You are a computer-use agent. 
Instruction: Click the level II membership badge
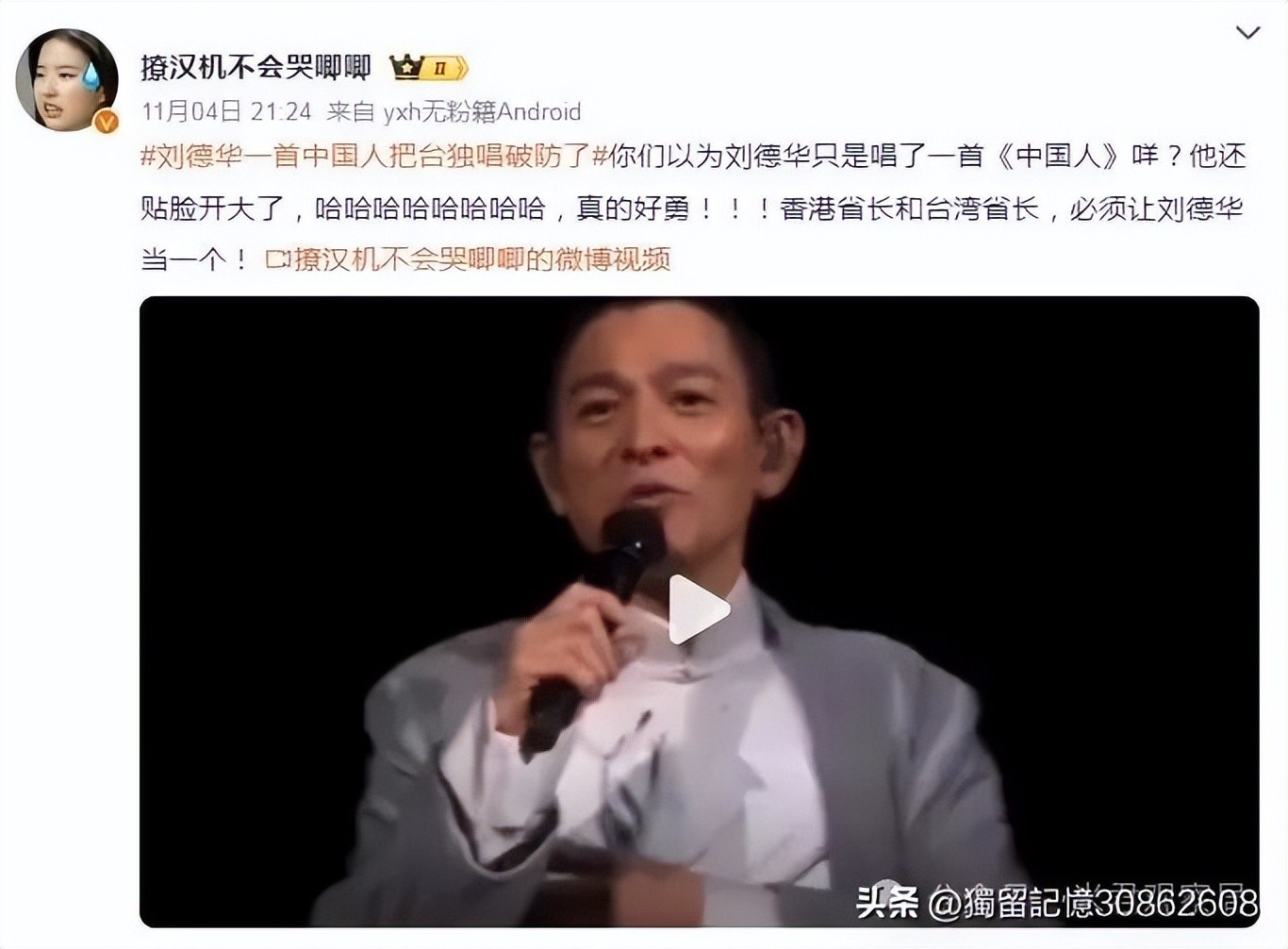(x=444, y=68)
